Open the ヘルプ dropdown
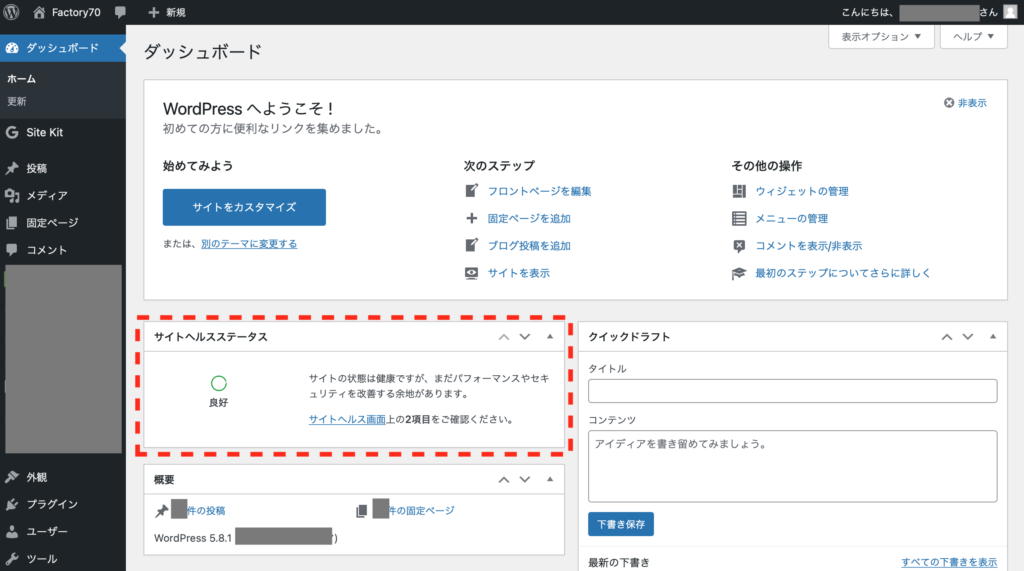The height and width of the screenshot is (571, 1024). click(973, 37)
